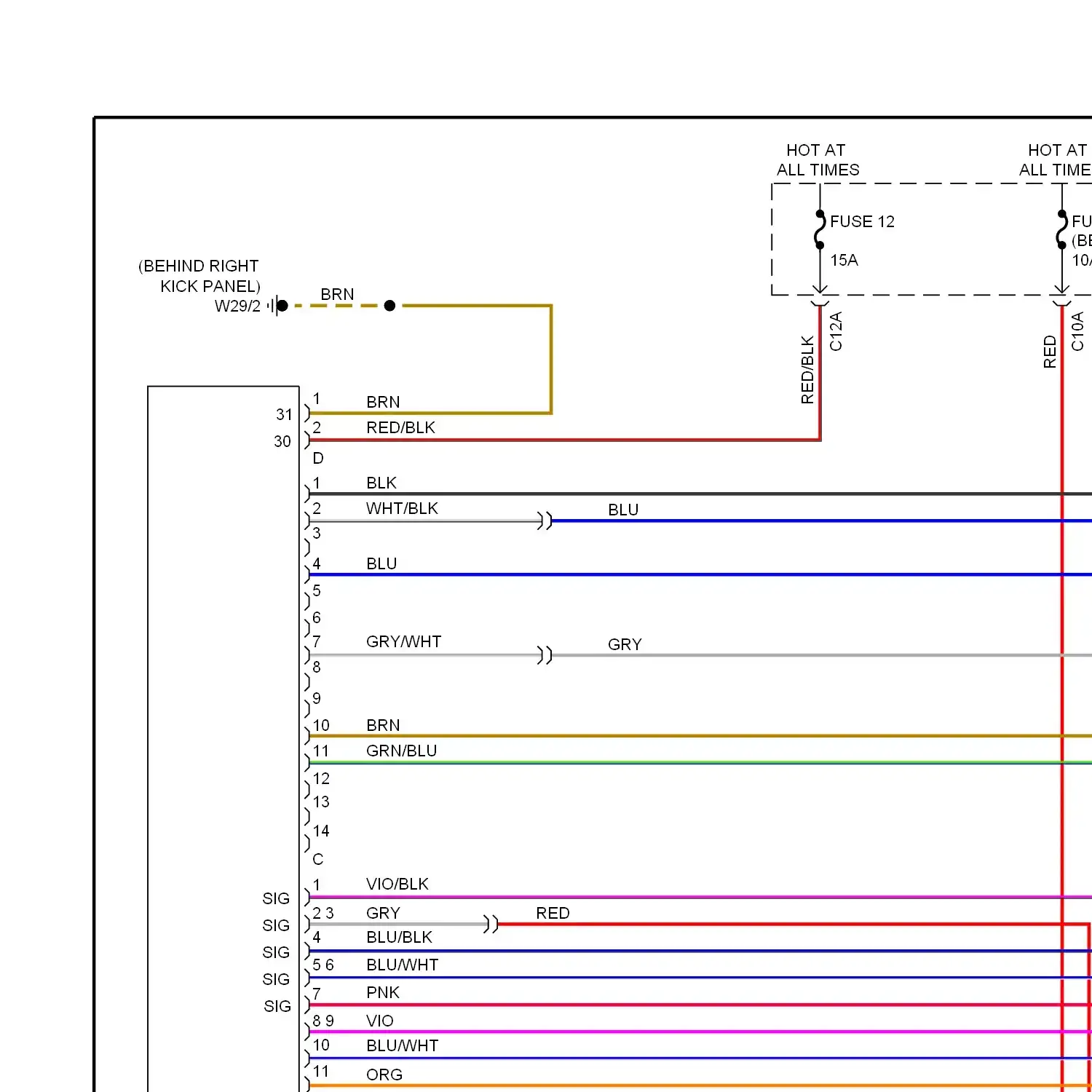Screen dimensions: 1092x1092
Task: Click the C10A connector label
Action: 1077,331
